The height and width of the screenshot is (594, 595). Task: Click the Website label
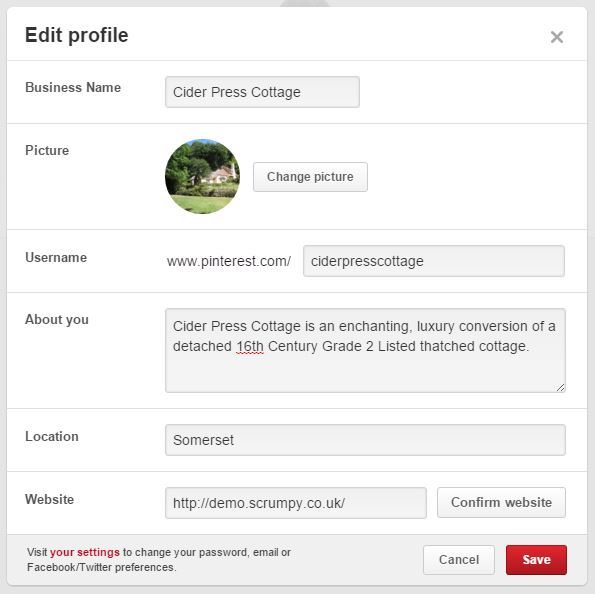click(x=49, y=499)
